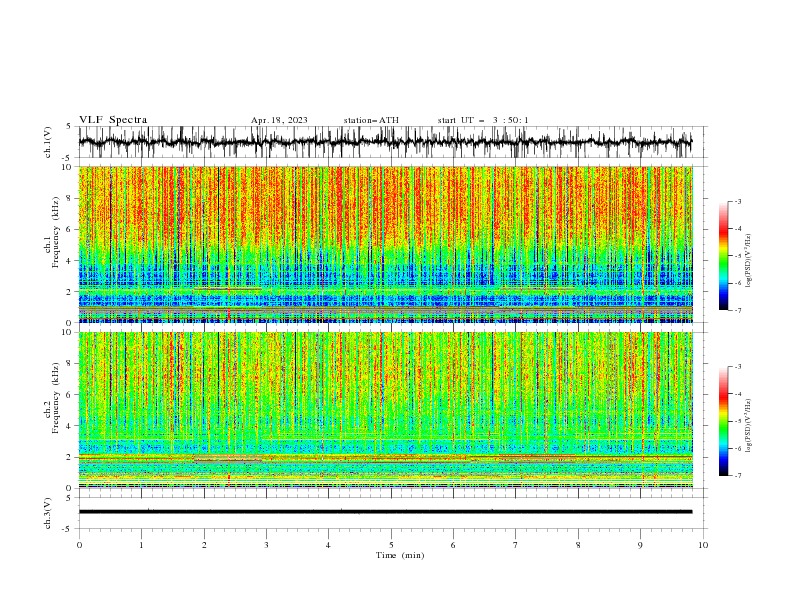792x612 pixels.
Task: Click the 'ch.1(V)' waveform axis label
Action: tap(48, 142)
